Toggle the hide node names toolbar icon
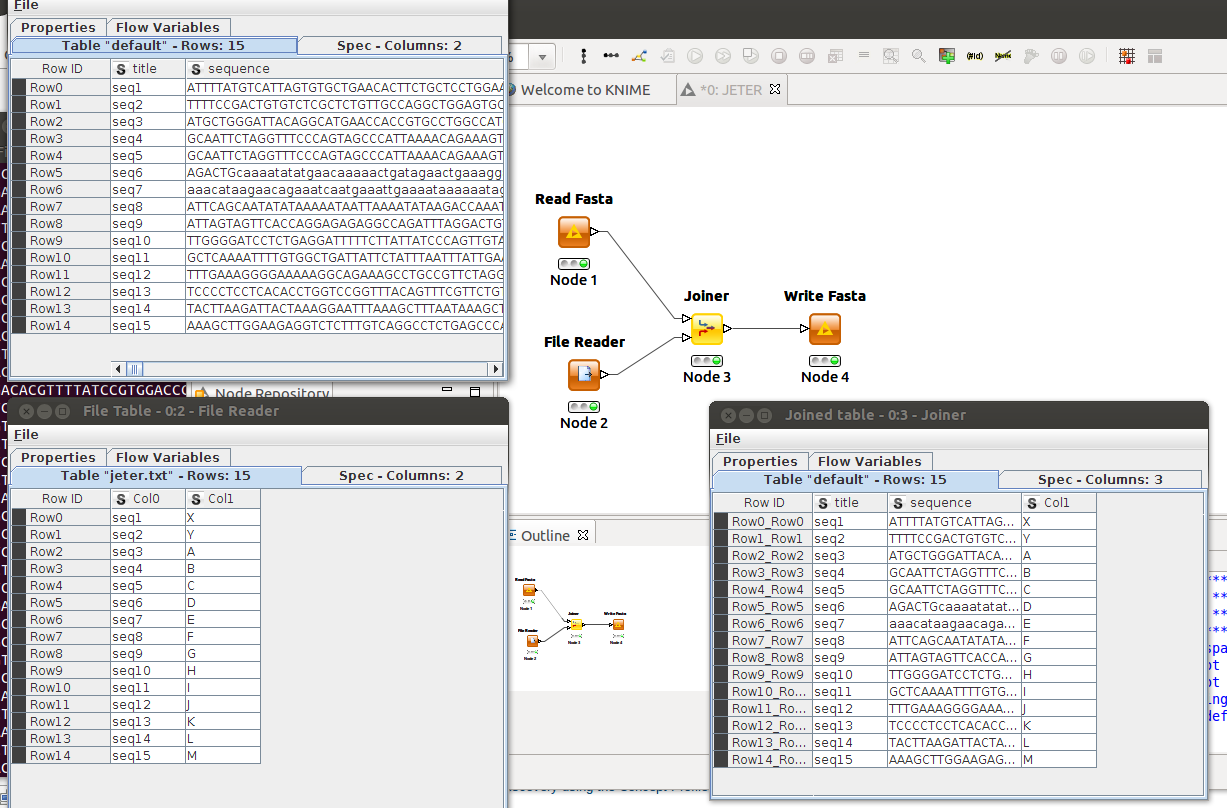The image size is (1227, 808). pos(1002,55)
